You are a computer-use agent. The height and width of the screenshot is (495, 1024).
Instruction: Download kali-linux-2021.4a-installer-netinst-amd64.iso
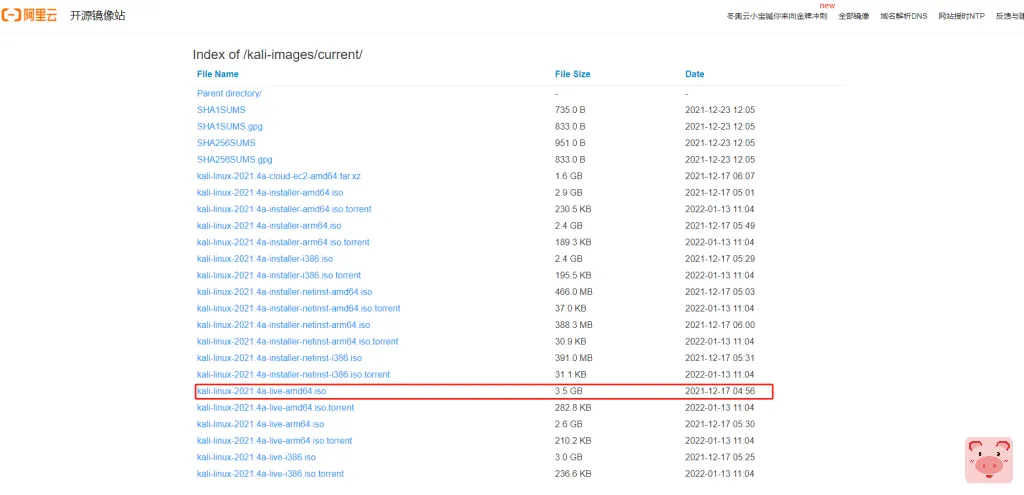pyautogui.click(x=284, y=291)
